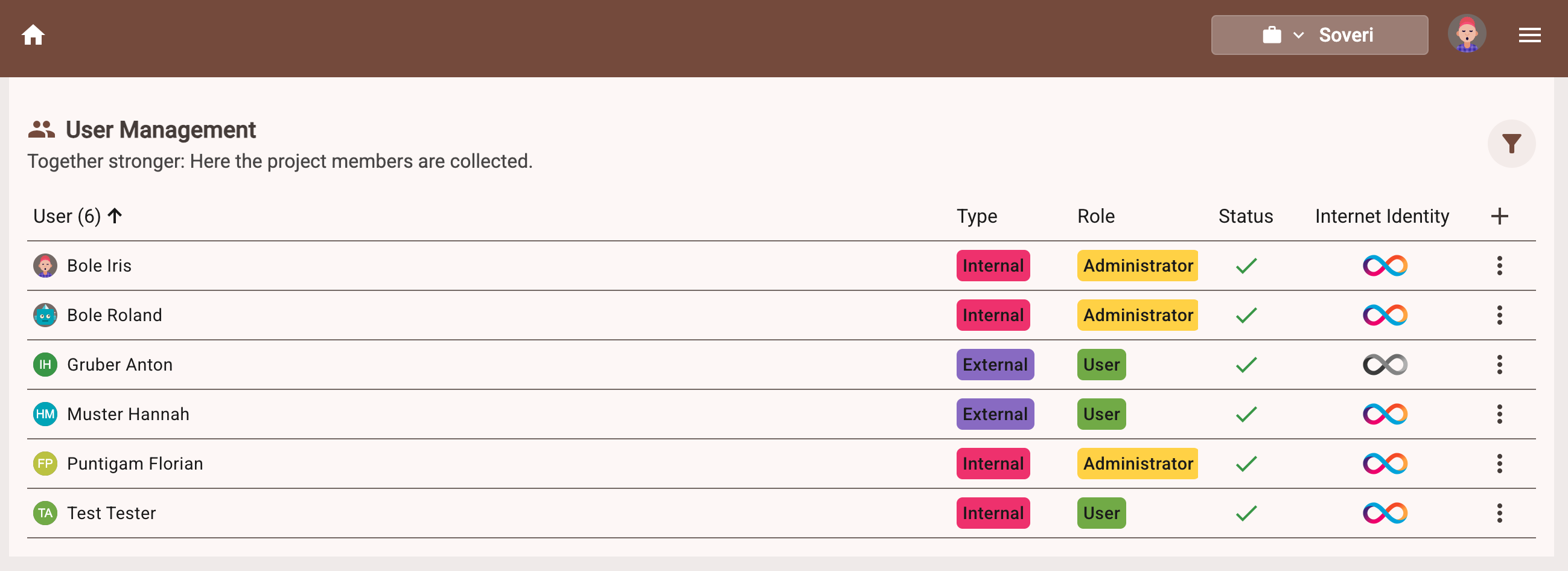The width and height of the screenshot is (1568, 571).
Task: Open the profile avatar in header
Action: point(1467,34)
